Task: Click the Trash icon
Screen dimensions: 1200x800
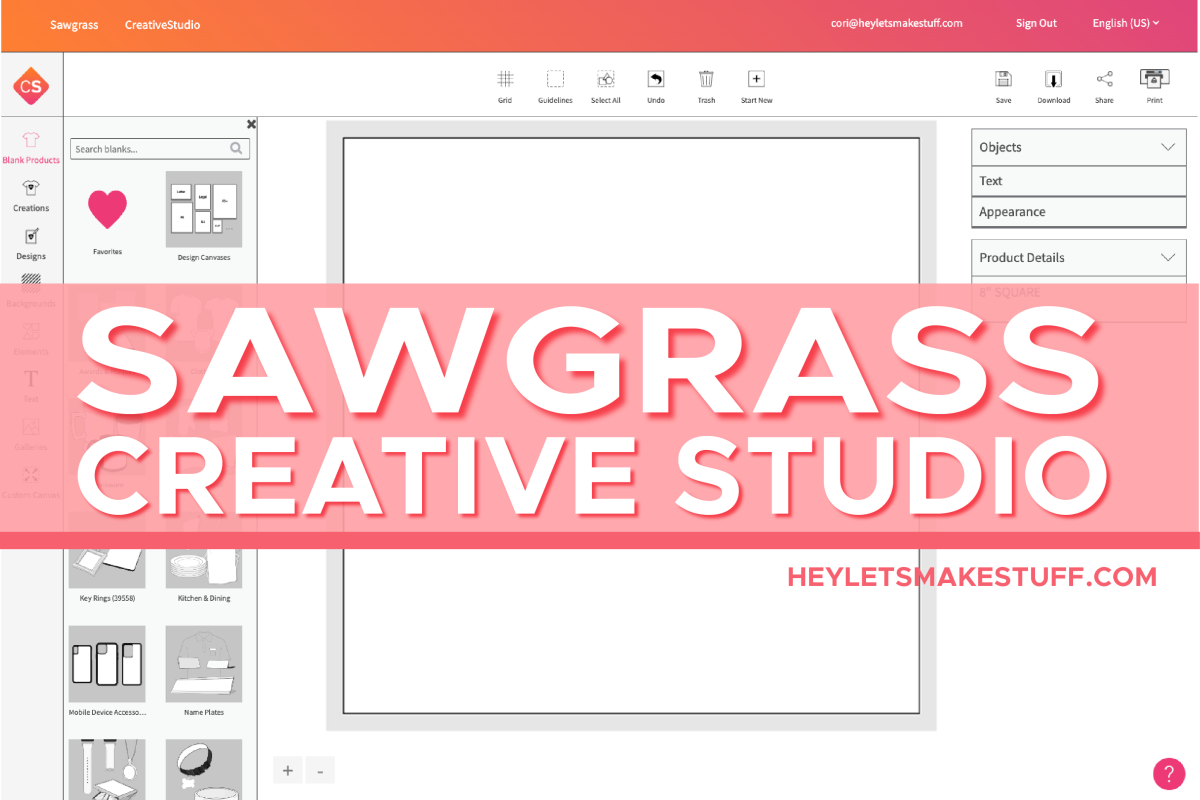Action: pyautogui.click(x=706, y=86)
